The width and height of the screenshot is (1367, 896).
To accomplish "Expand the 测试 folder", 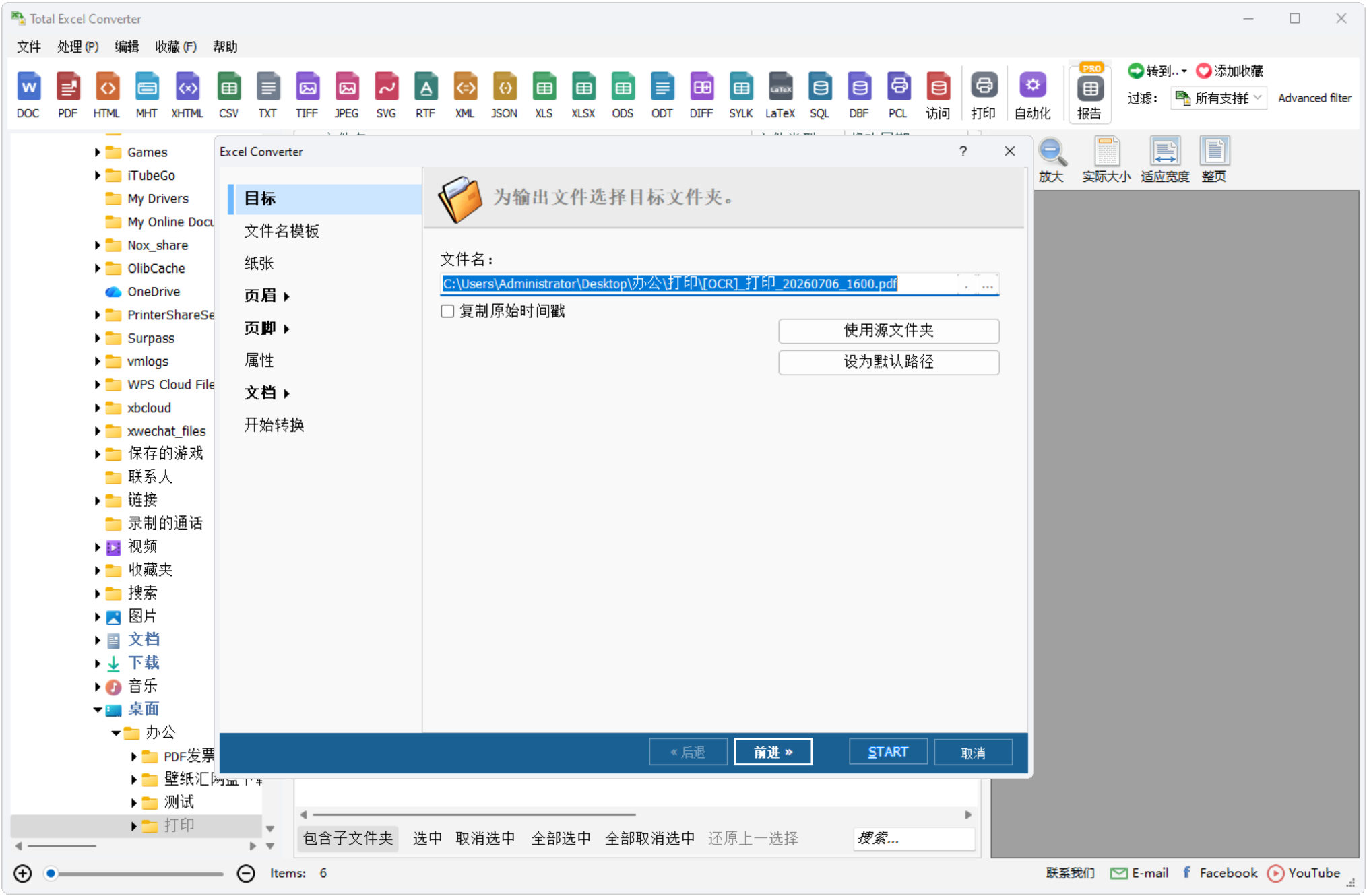I will [133, 803].
